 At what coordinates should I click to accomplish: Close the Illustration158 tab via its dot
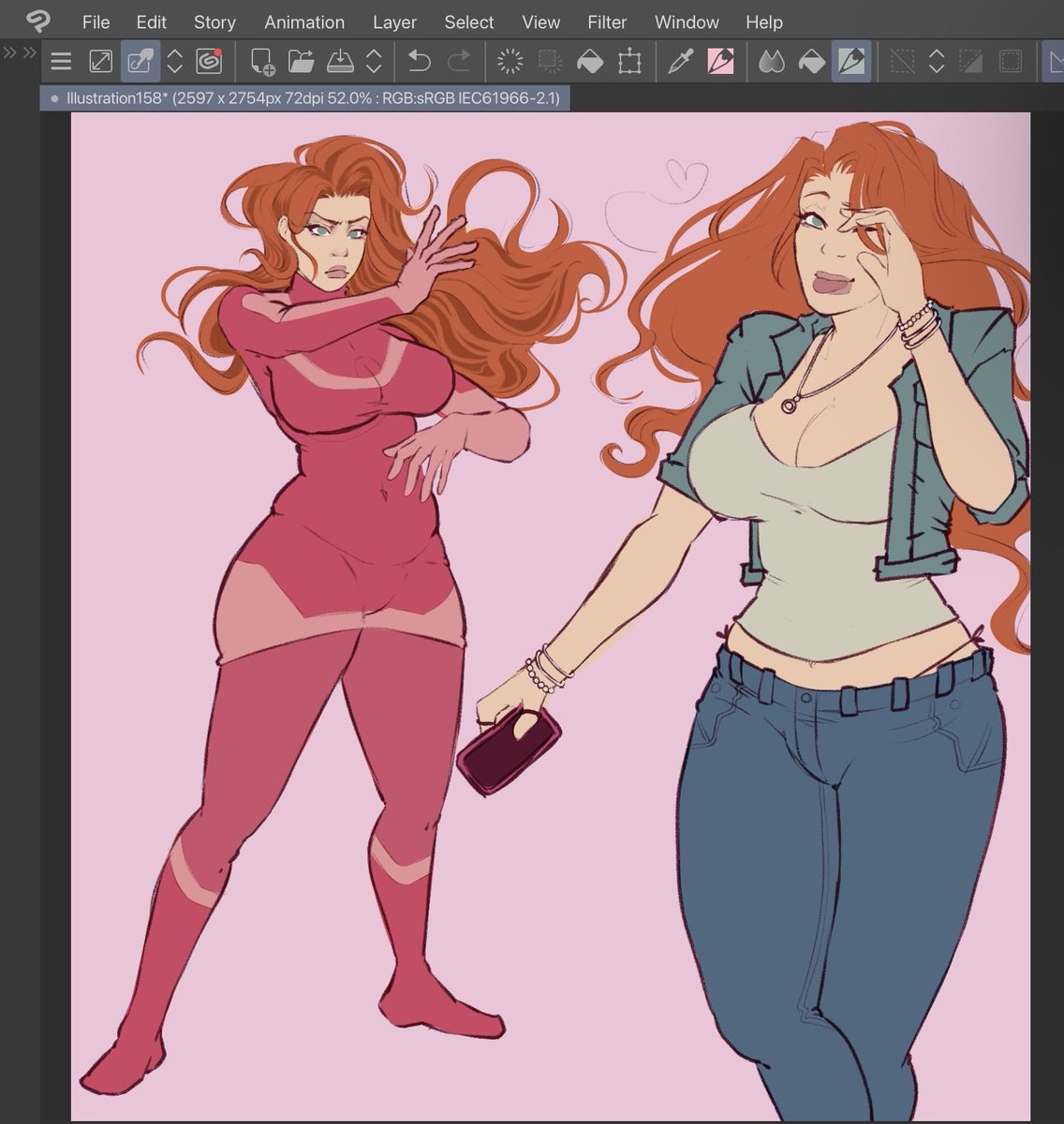click(54, 97)
